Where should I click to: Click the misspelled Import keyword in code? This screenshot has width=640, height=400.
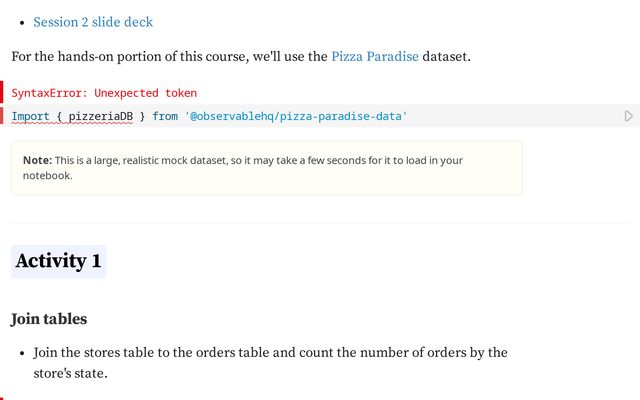coord(32,117)
